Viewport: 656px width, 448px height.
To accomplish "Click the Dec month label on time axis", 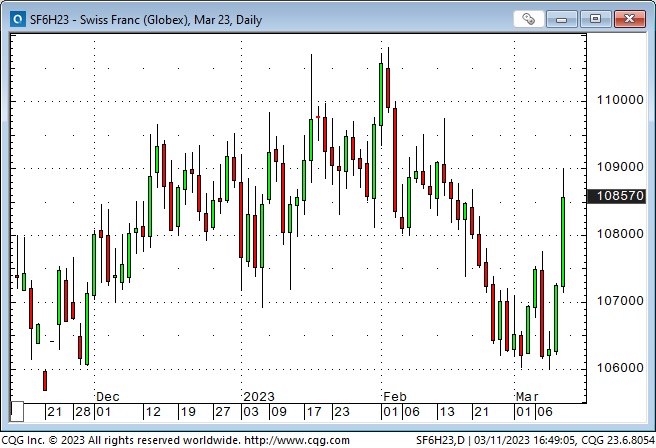I will pyautogui.click(x=108, y=397).
